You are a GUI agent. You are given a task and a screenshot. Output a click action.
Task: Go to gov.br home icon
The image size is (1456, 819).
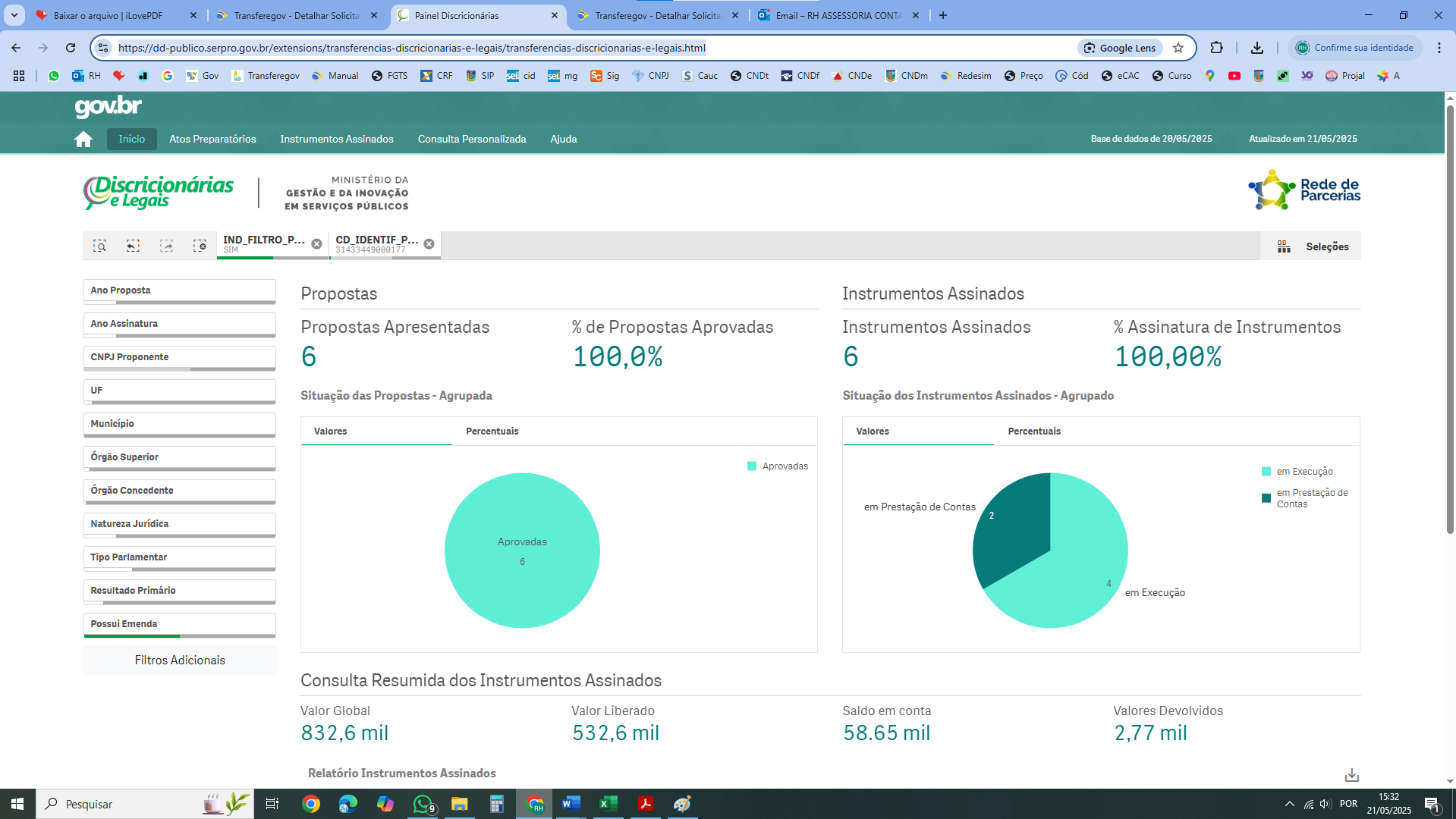click(x=83, y=140)
